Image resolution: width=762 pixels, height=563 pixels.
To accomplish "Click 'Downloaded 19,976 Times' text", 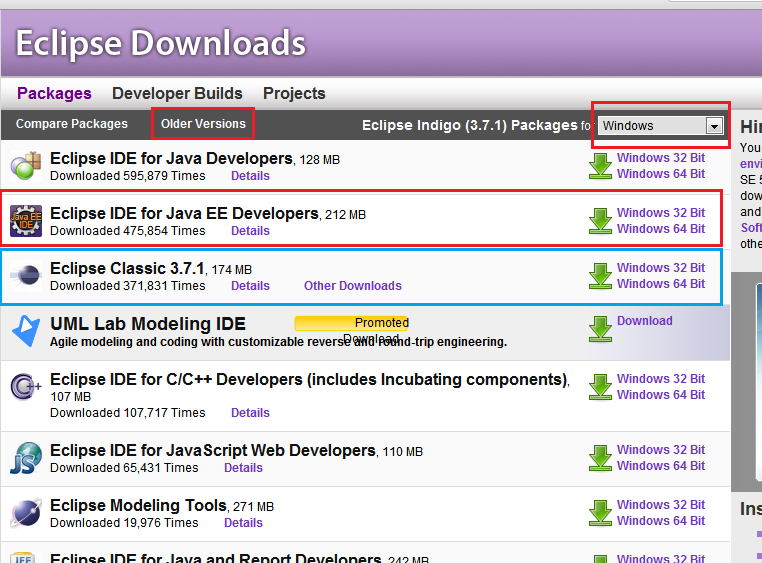I will click(x=124, y=523).
